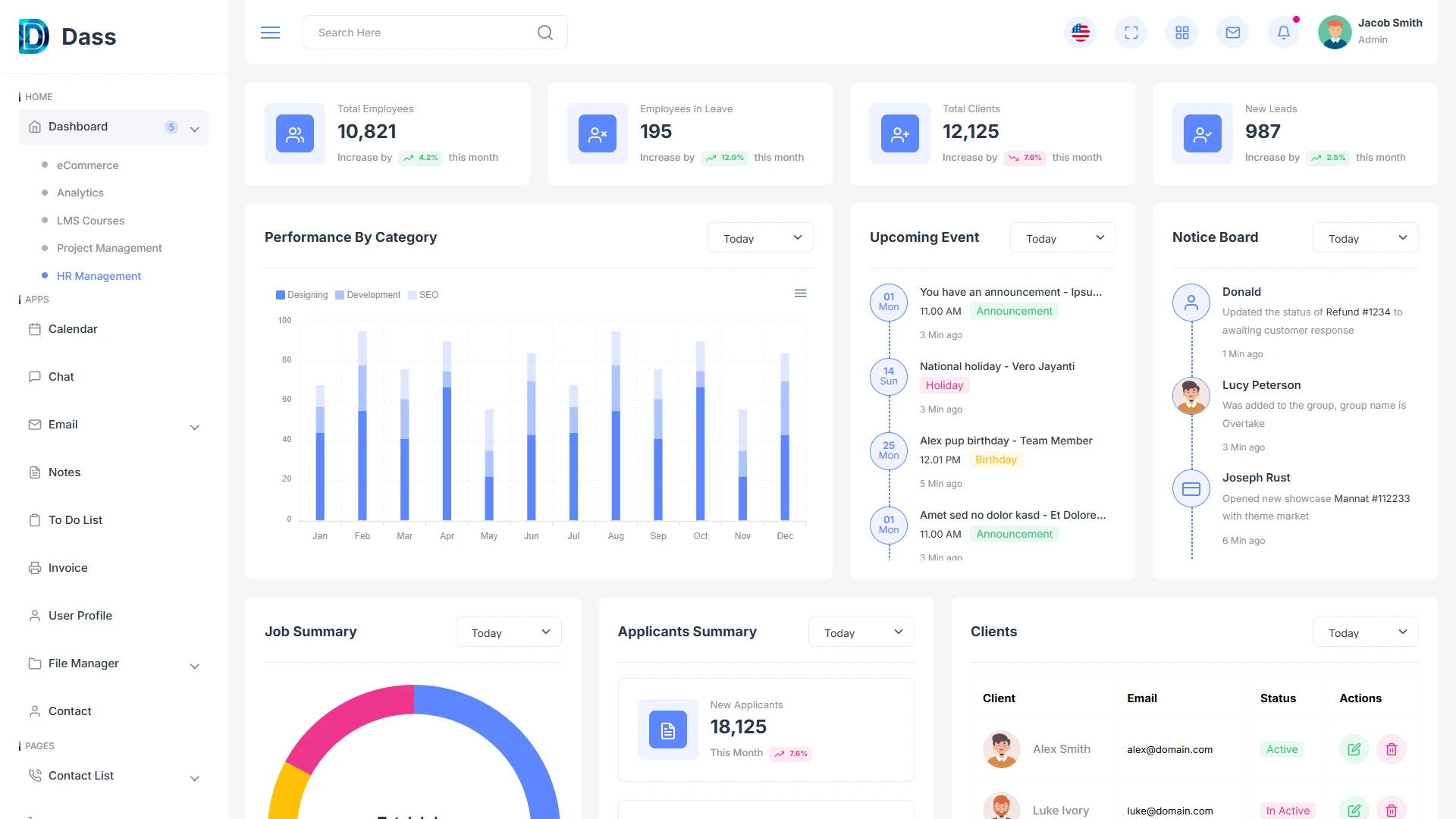Go to LMS Courses dashboard link
Viewport: 1456px width, 819px height.
90,221
